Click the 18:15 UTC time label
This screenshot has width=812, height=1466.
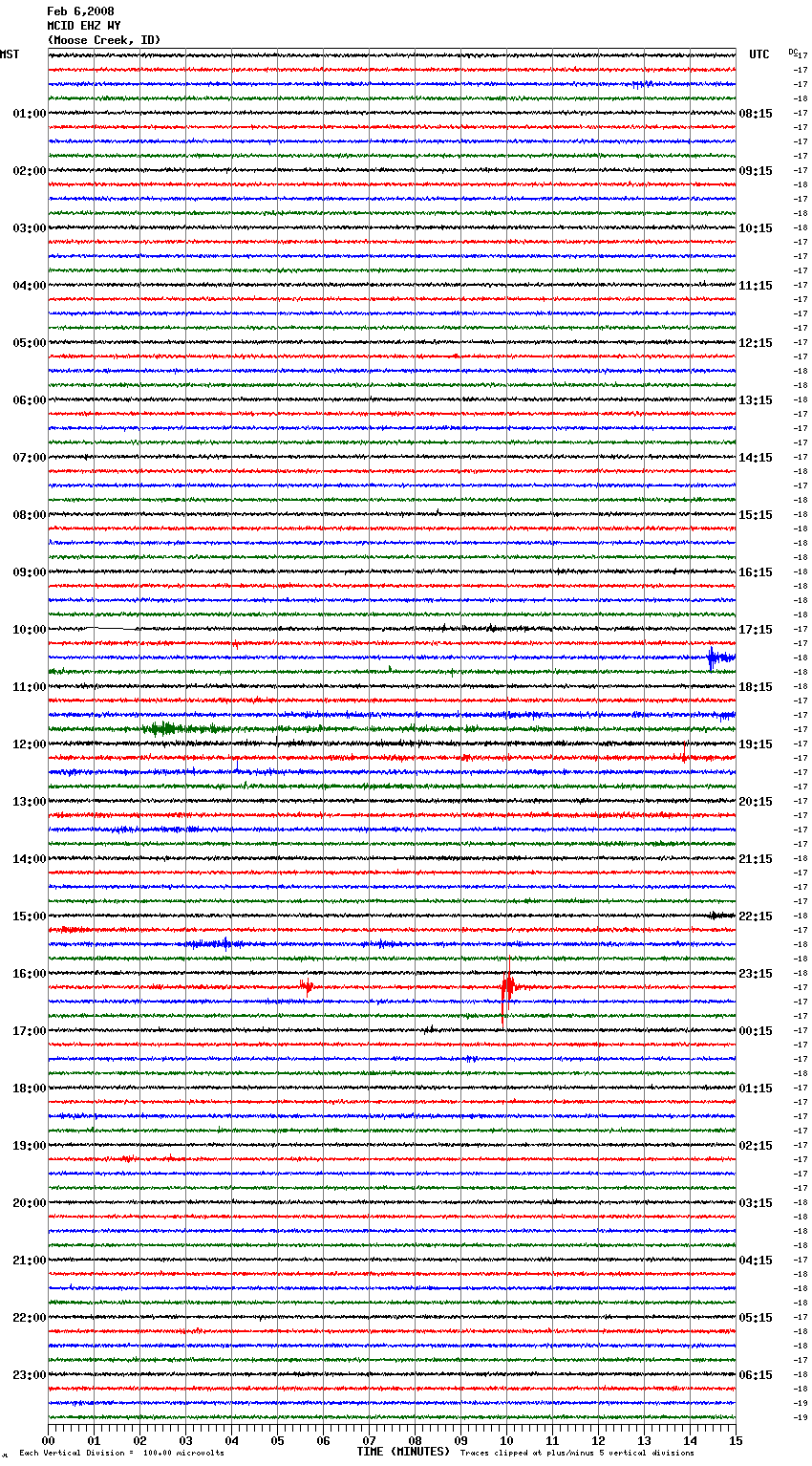click(756, 687)
